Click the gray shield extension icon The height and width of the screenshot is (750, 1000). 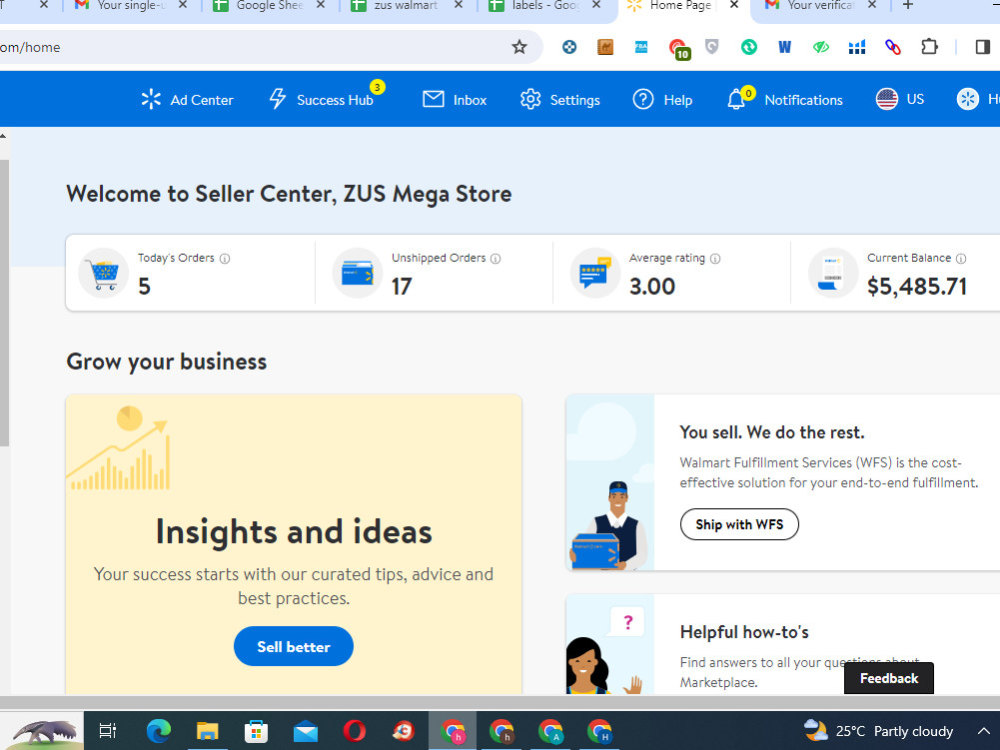tap(712, 47)
